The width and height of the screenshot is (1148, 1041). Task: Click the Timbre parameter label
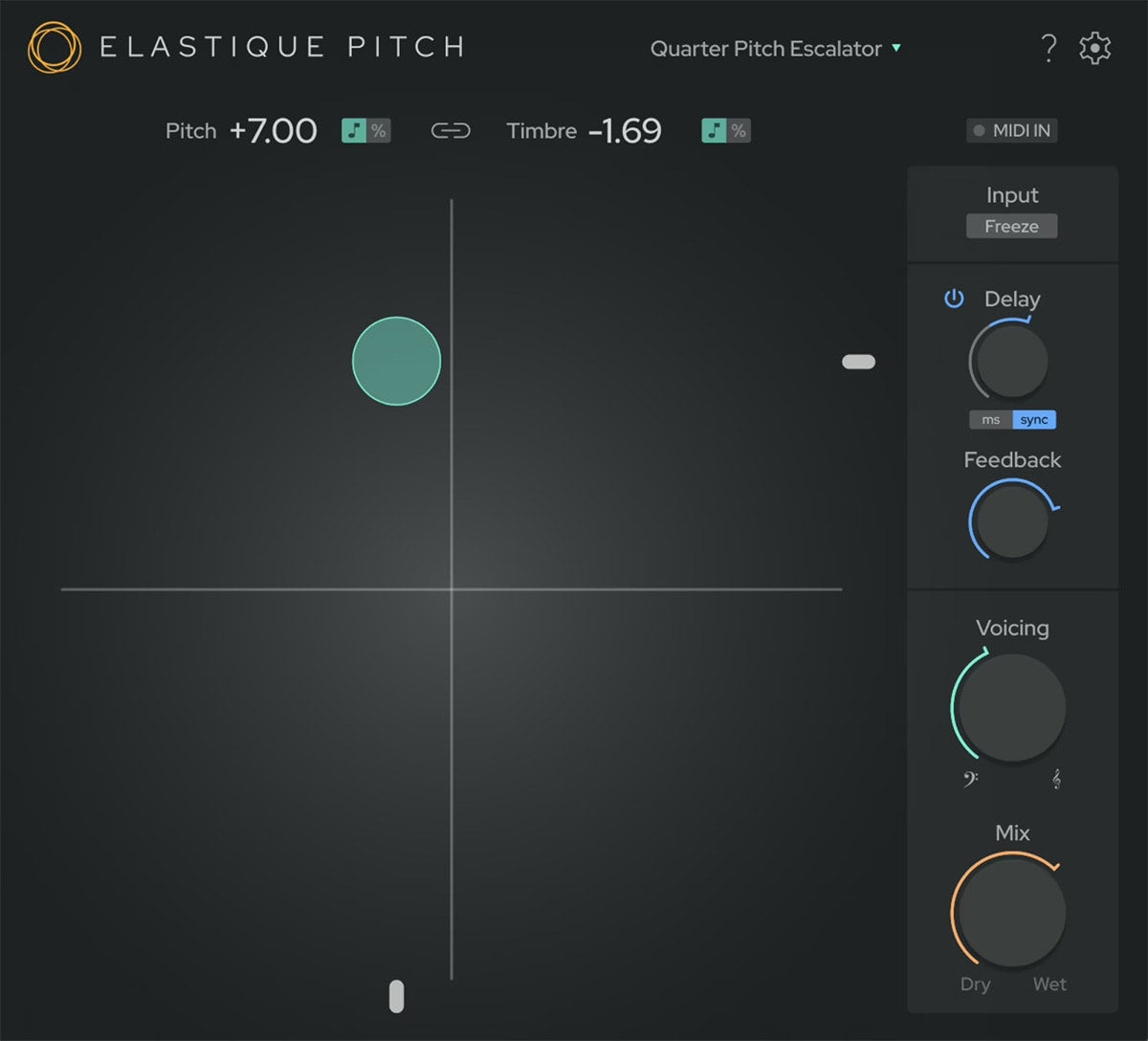click(x=541, y=130)
